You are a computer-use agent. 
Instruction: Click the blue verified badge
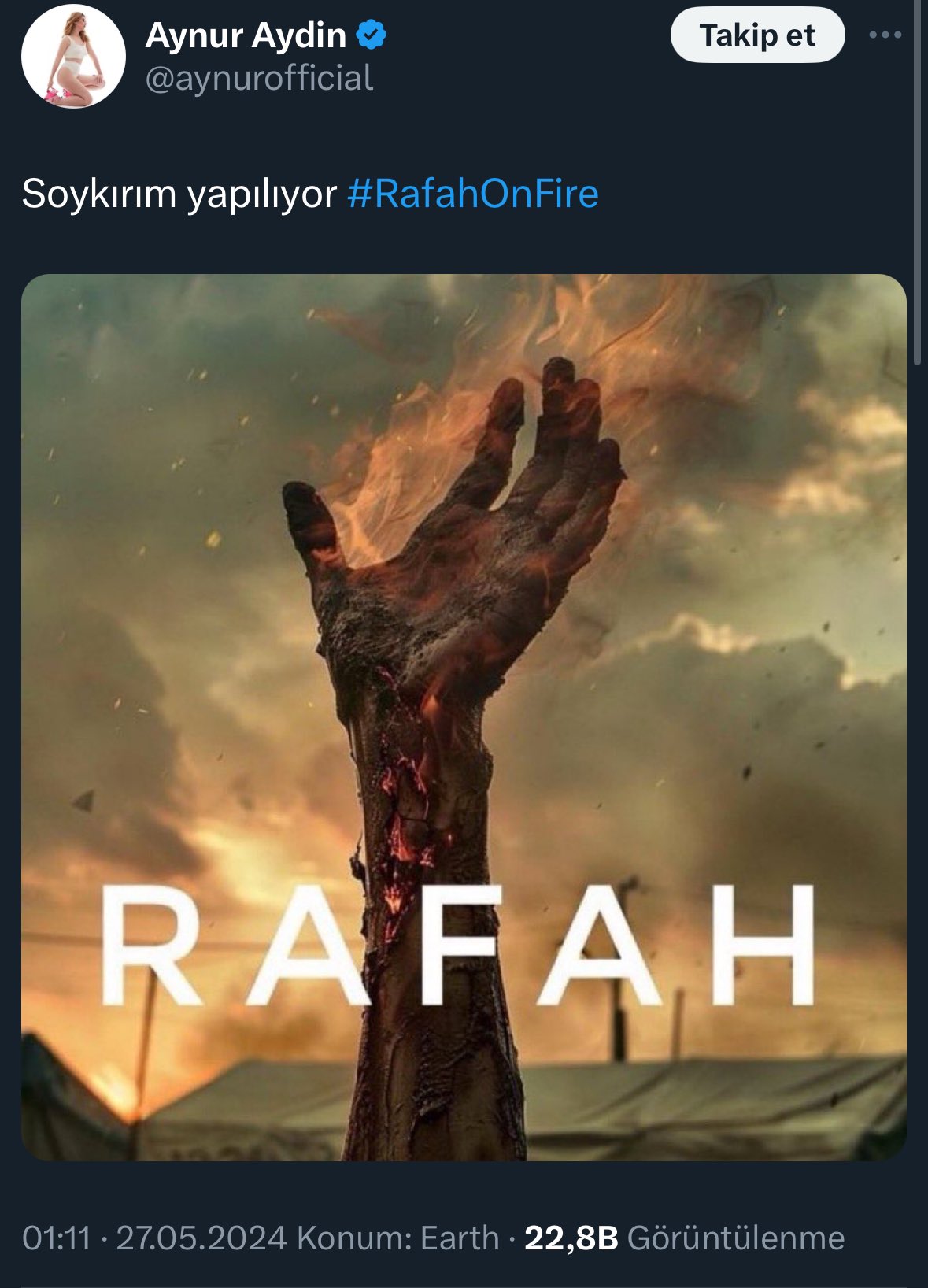point(372,35)
